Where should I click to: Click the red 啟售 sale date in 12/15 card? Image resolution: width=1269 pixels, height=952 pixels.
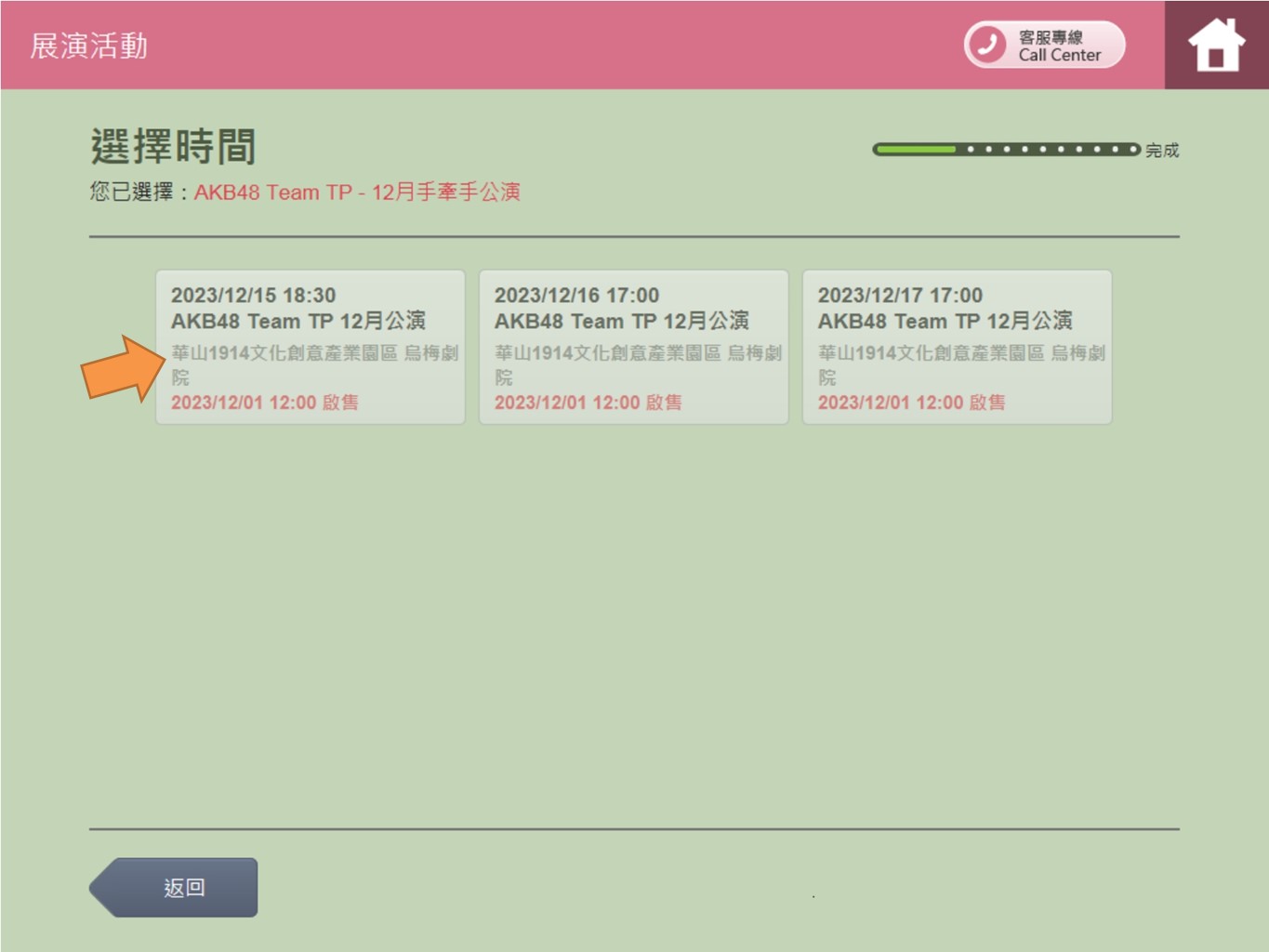pos(265,403)
